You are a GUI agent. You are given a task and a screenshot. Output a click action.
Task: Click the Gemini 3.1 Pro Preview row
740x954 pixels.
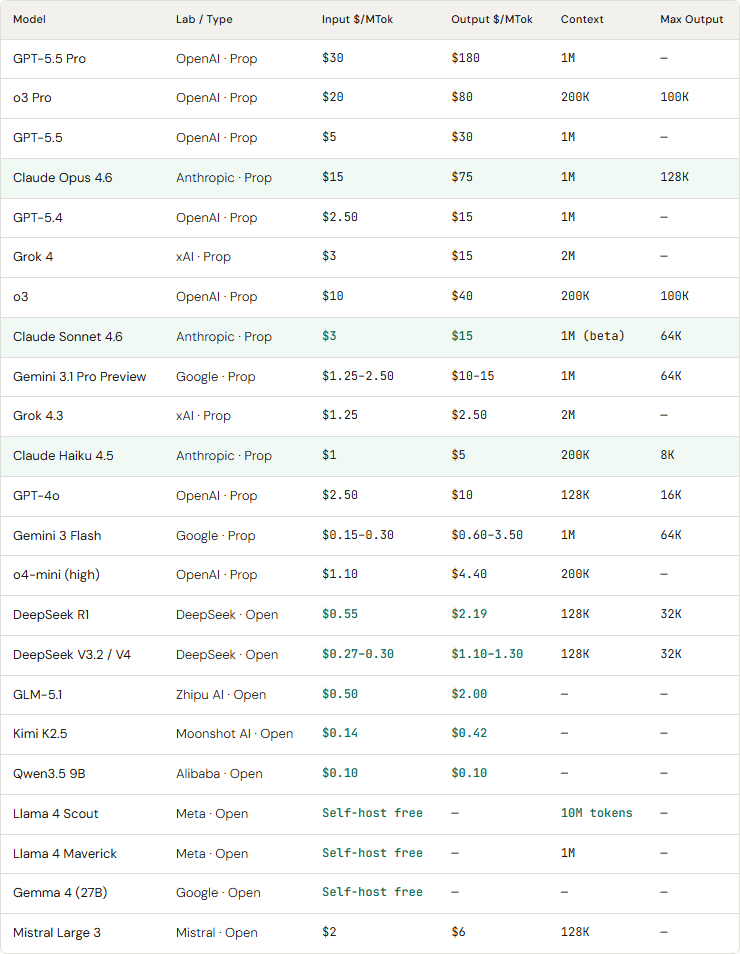point(370,377)
